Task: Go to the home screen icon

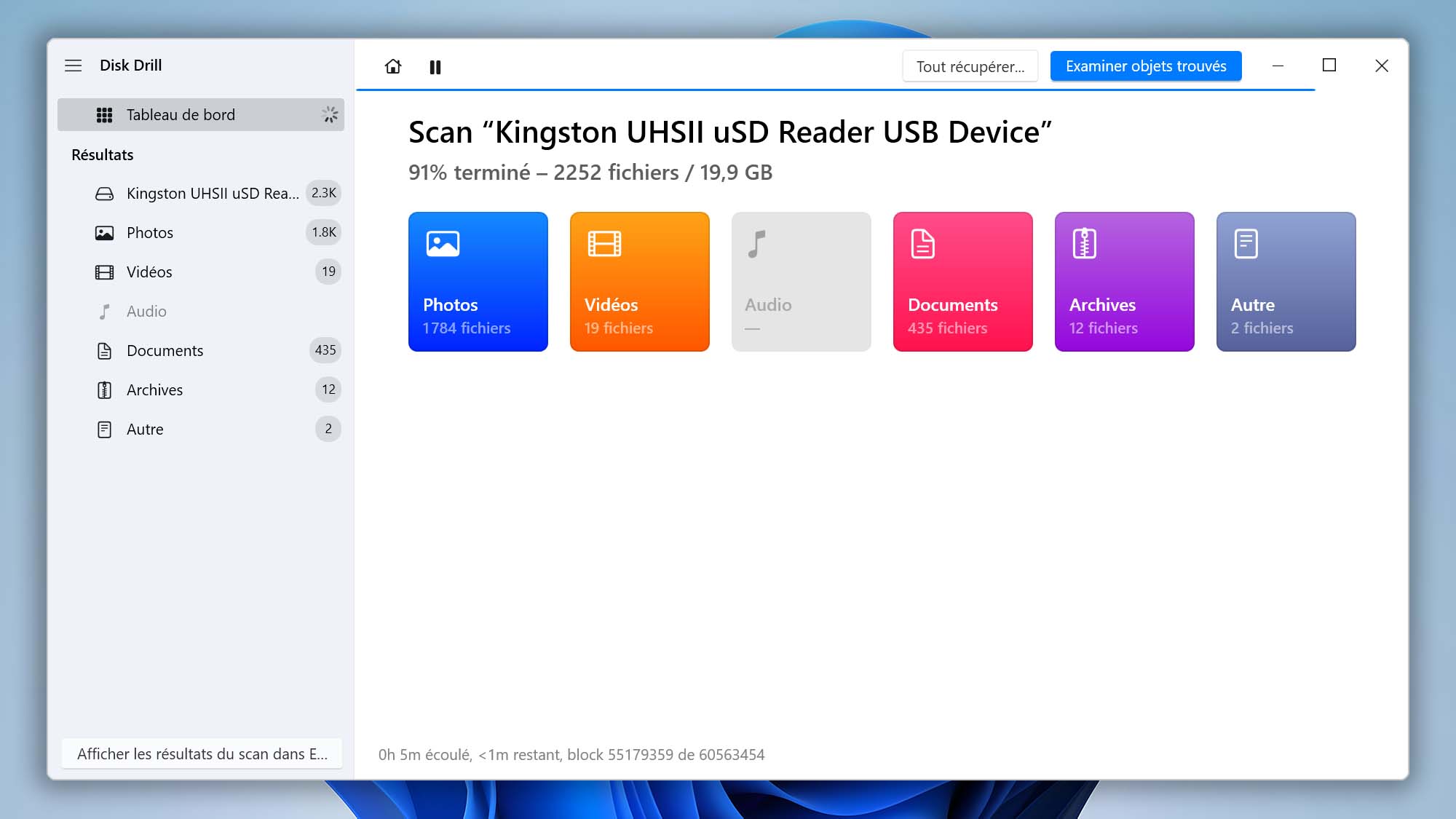Action: pyautogui.click(x=393, y=66)
